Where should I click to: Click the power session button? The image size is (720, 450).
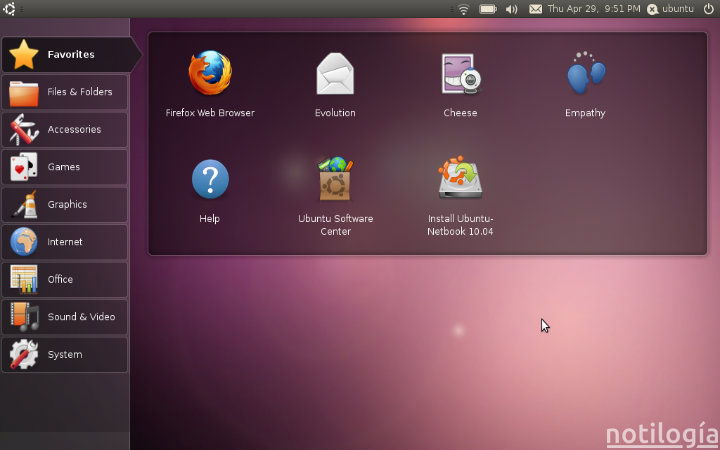pos(709,9)
